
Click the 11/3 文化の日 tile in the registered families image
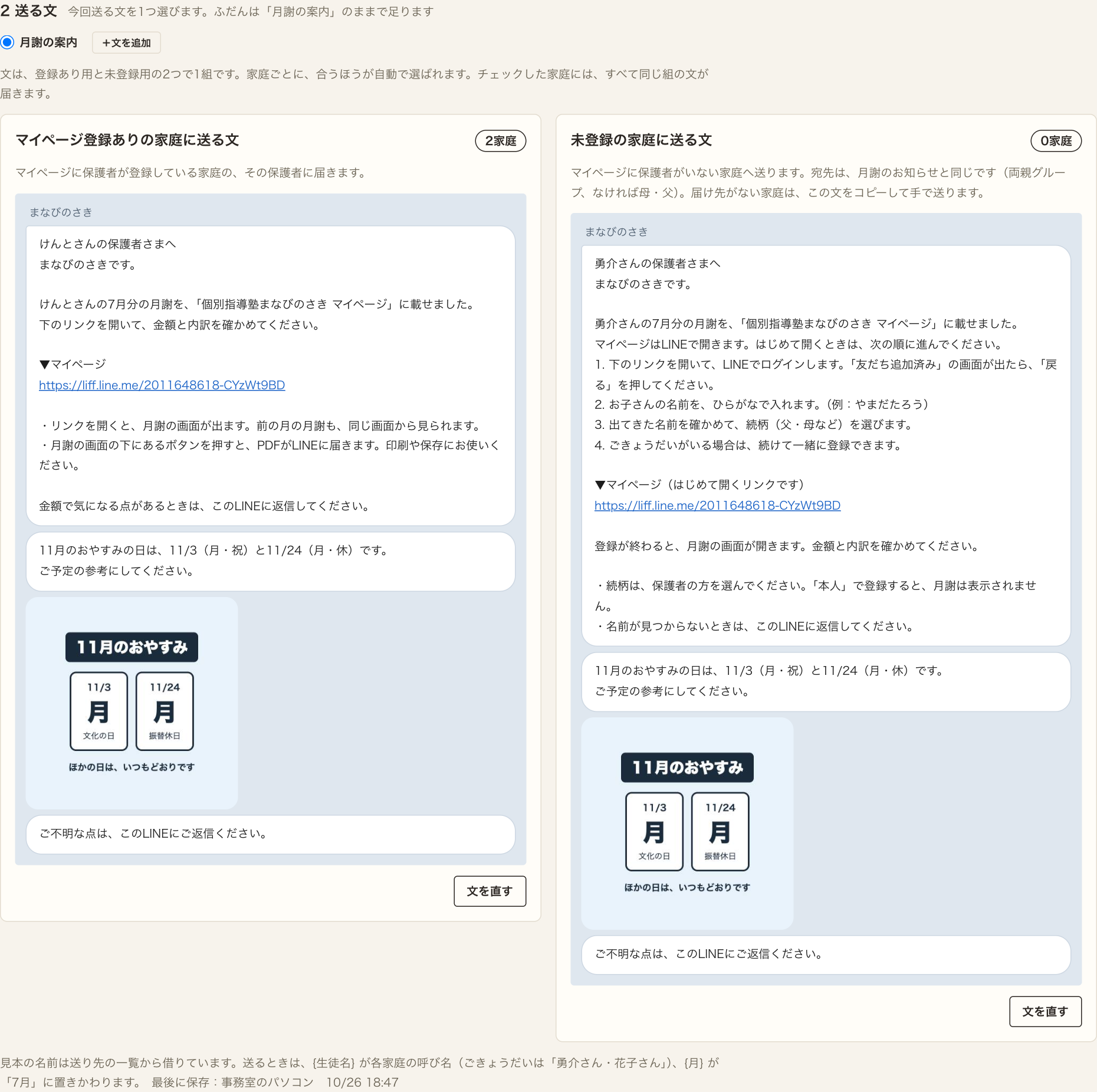point(99,711)
